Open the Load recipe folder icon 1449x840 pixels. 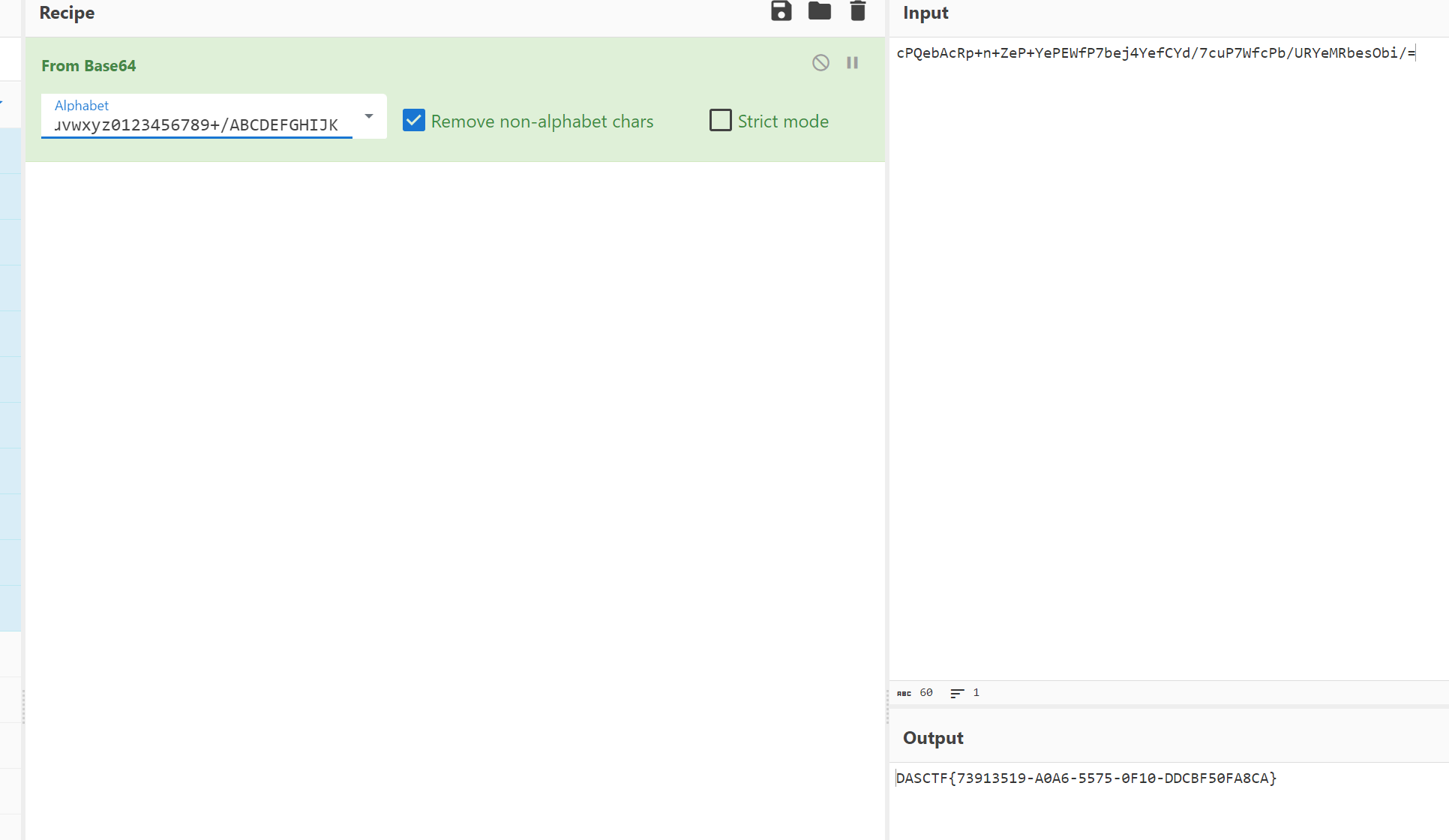click(819, 11)
